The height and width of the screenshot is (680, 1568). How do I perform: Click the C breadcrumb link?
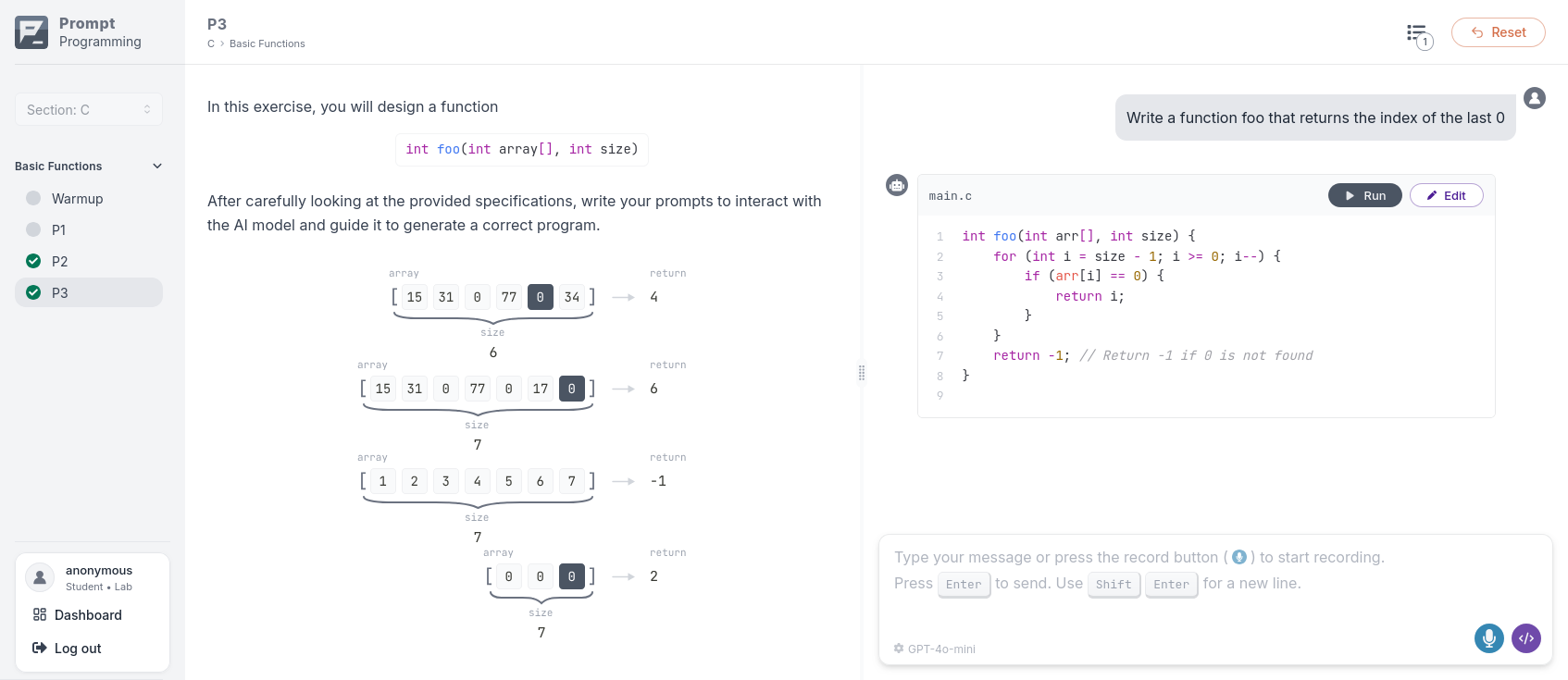211,43
